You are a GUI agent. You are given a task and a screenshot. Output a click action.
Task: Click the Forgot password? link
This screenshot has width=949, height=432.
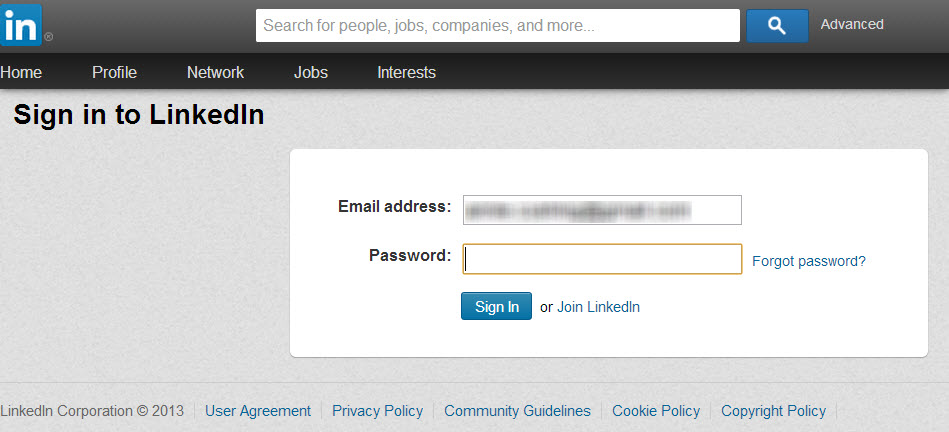(808, 261)
